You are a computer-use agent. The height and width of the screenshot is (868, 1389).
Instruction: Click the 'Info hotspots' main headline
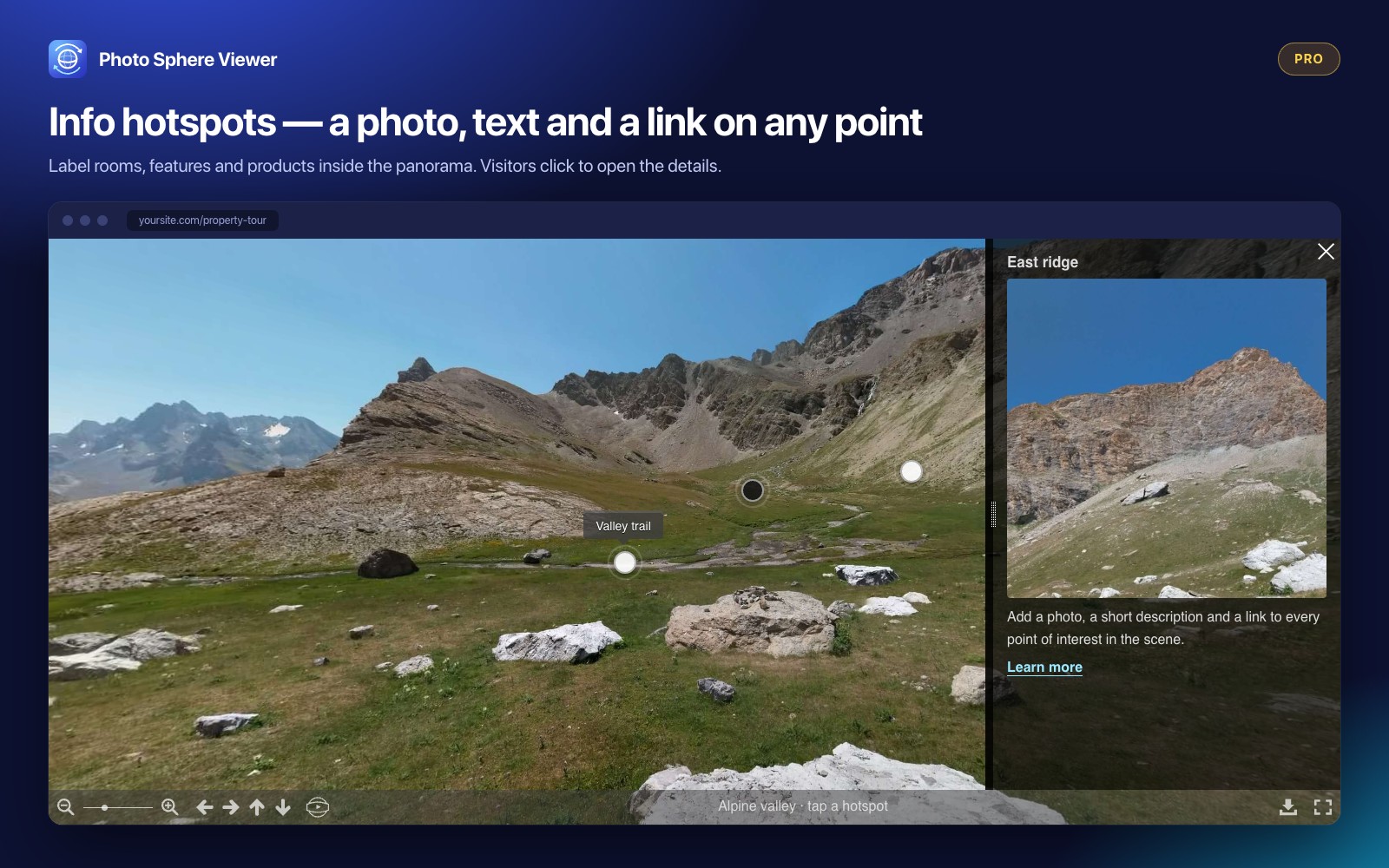pos(485,122)
